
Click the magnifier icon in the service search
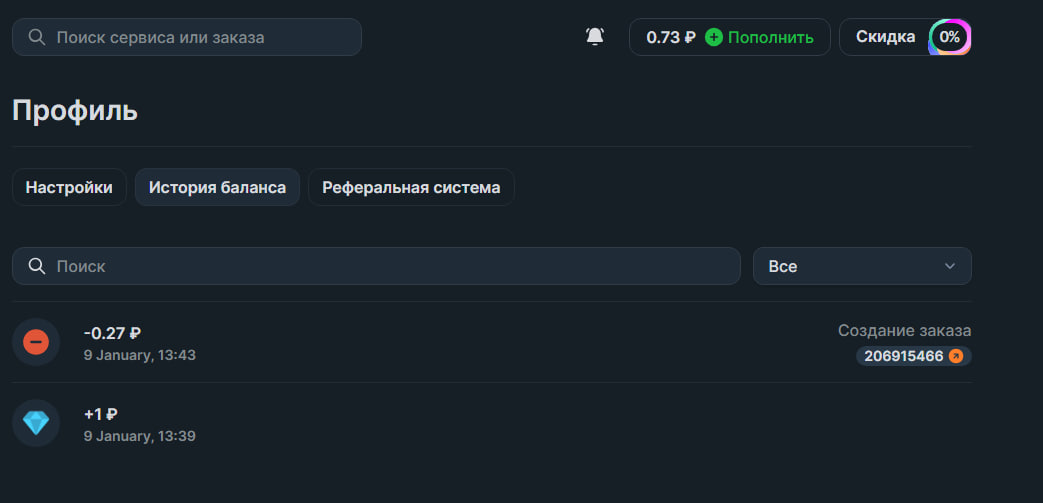pos(37,37)
